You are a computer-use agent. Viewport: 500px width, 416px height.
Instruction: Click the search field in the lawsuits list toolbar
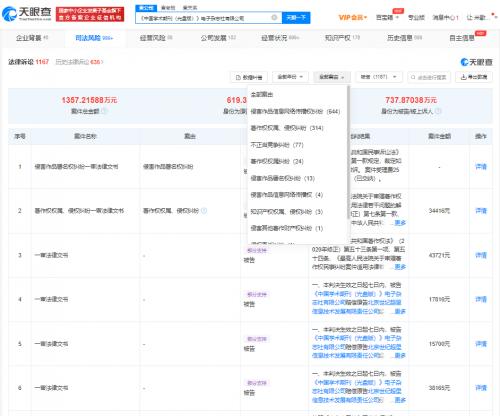(429, 77)
